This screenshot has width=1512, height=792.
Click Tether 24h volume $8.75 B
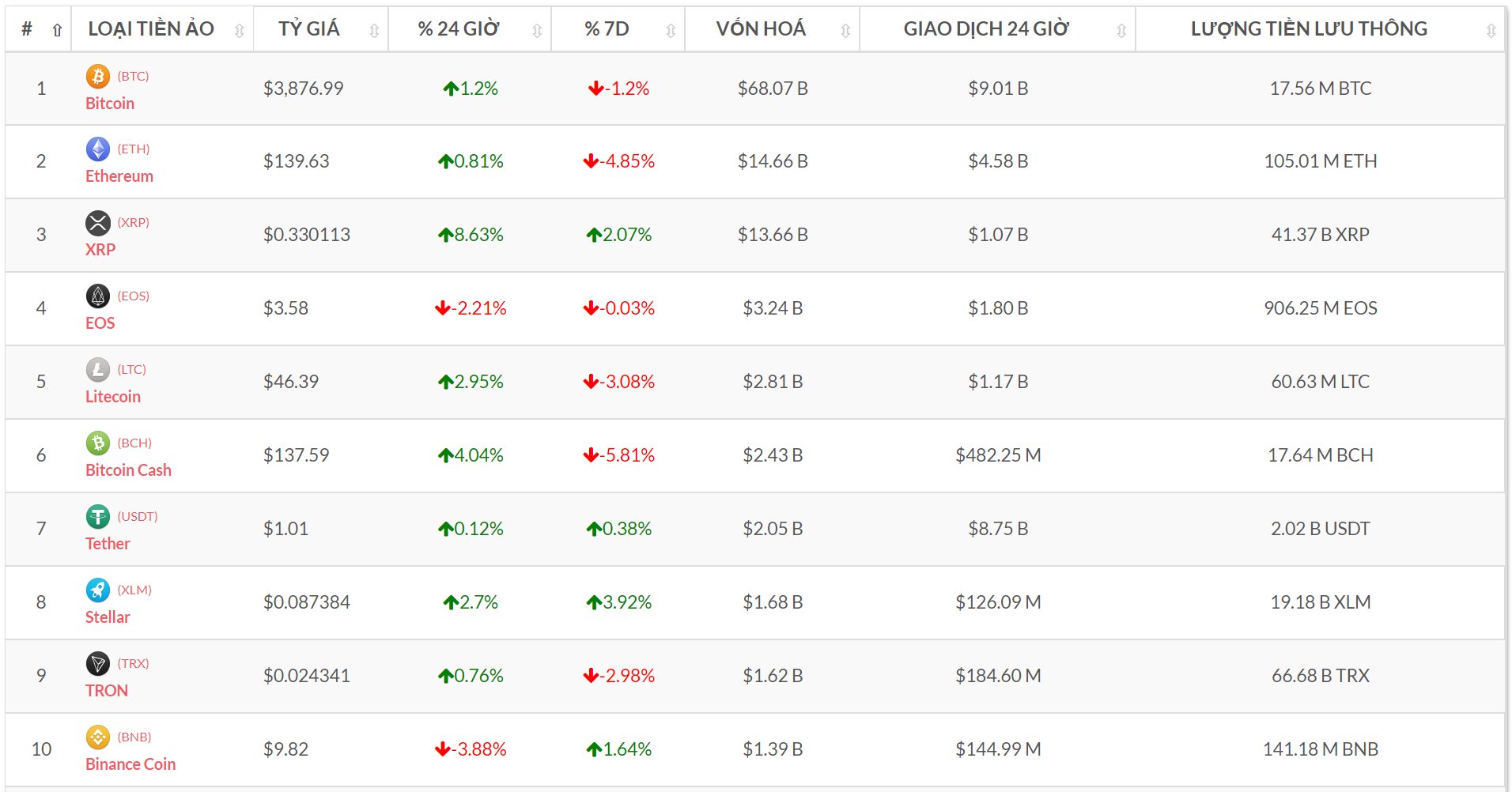tap(998, 529)
